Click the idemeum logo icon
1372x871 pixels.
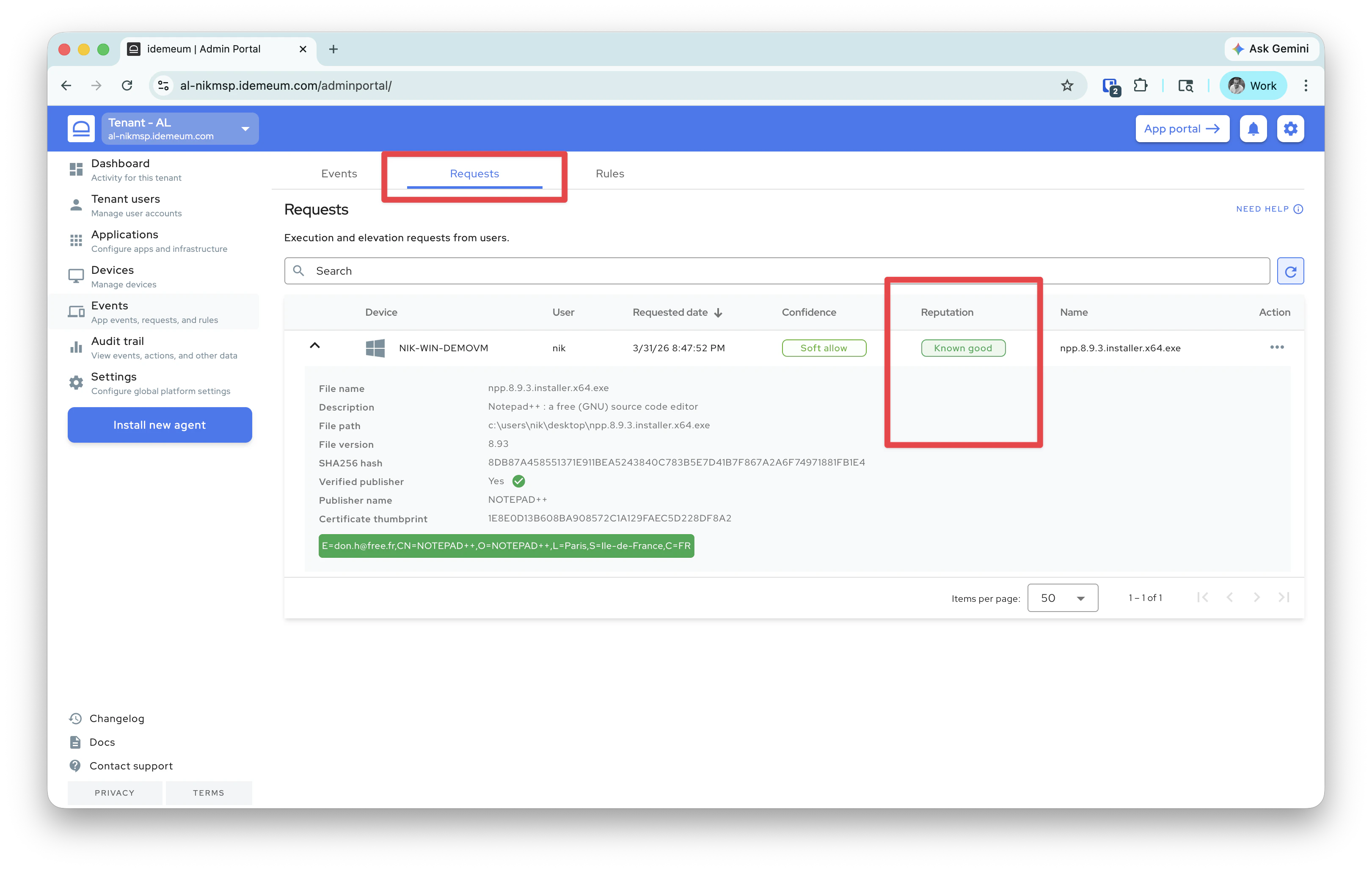[x=81, y=129]
